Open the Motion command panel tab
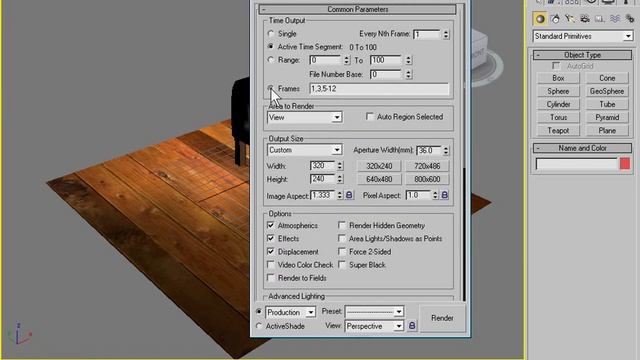 [x=591, y=2]
